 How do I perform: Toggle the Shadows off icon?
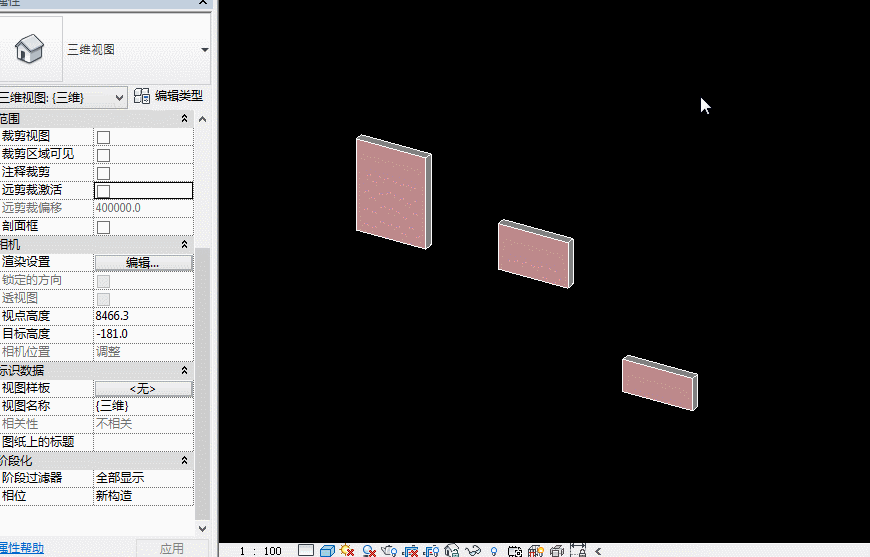pyautogui.click(x=369, y=550)
